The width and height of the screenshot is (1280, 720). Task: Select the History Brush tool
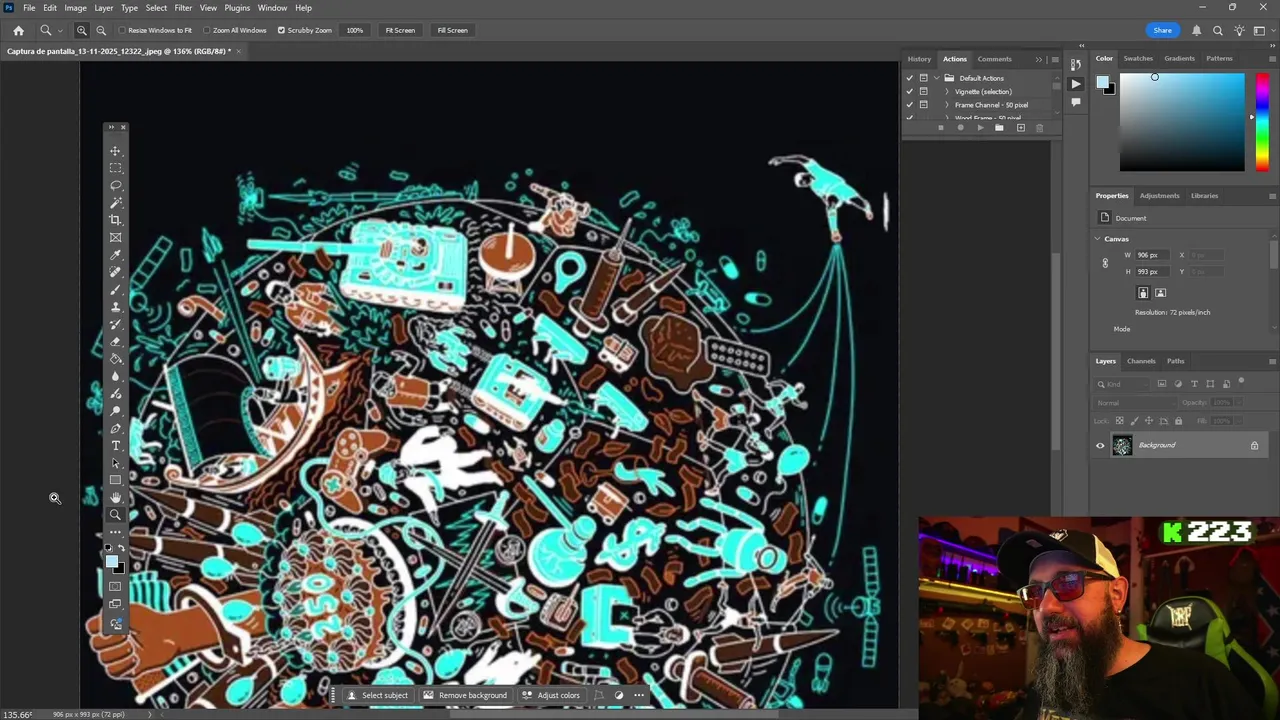point(116,324)
